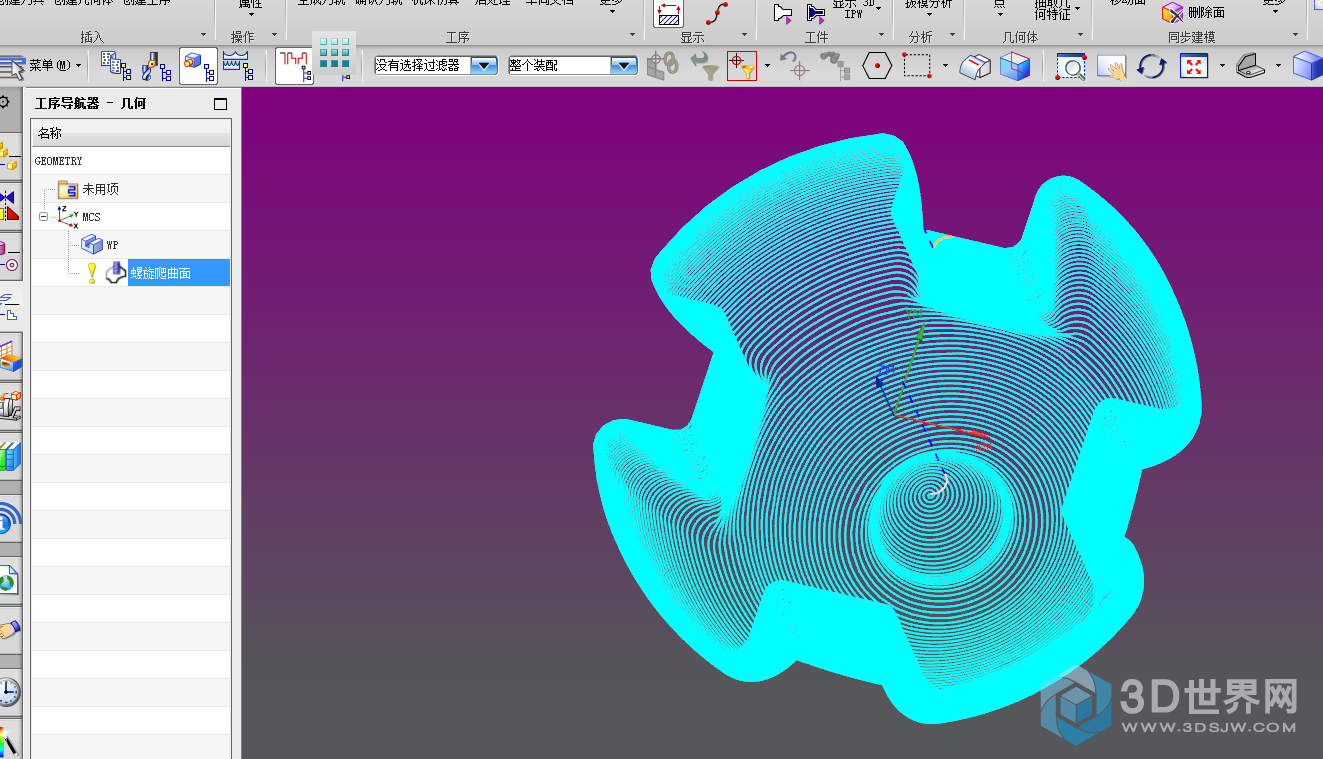This screenshot has height=759, width=1323.
Task: Open dropdown arrow beside Fit view icon
Action: [1222, 67]
